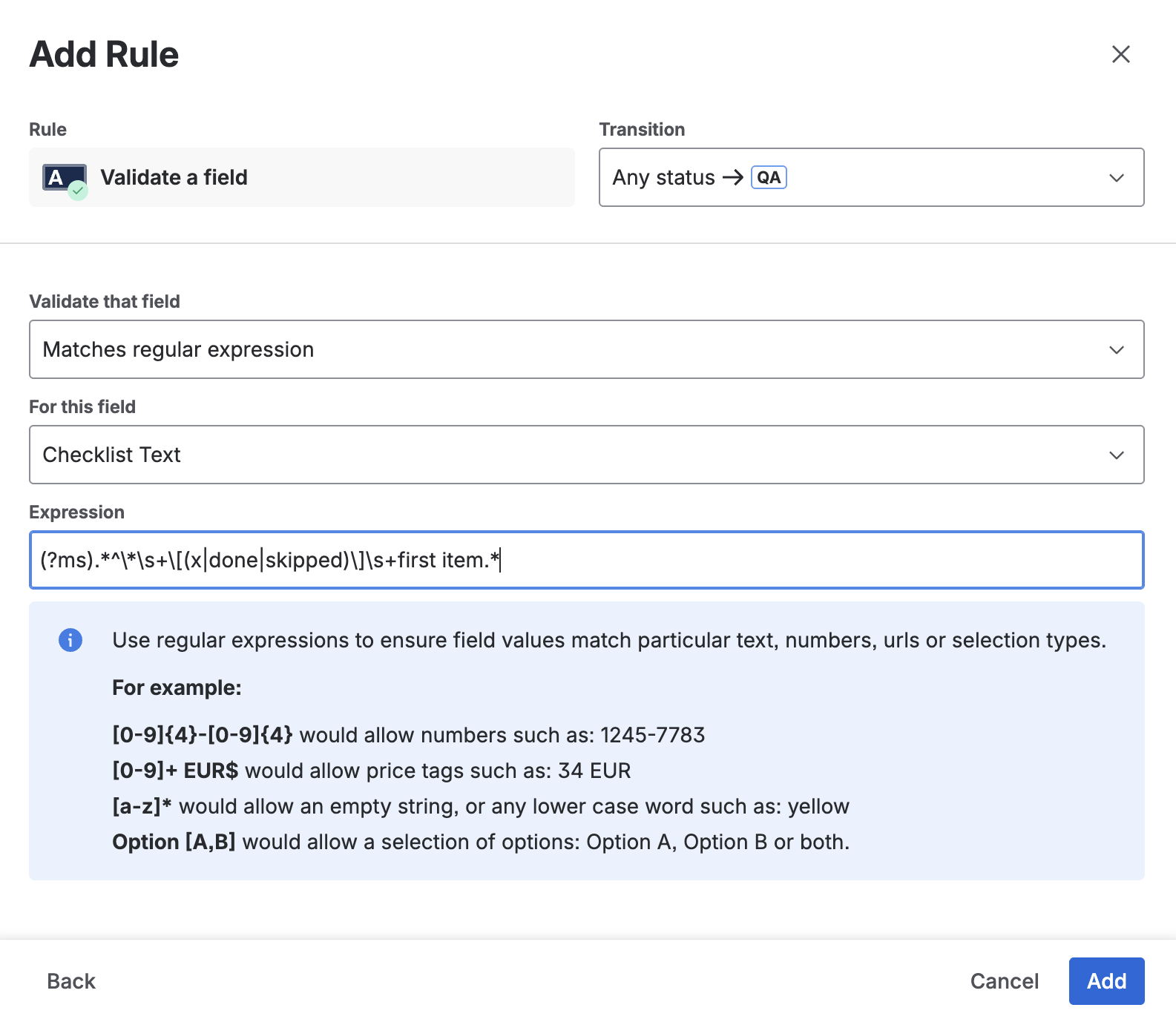Click the [0-9]{4}-[0-9]{4} example pattern
Image resolution: width=1176 pixels, height=1019 pixels.
coord(202,735)
